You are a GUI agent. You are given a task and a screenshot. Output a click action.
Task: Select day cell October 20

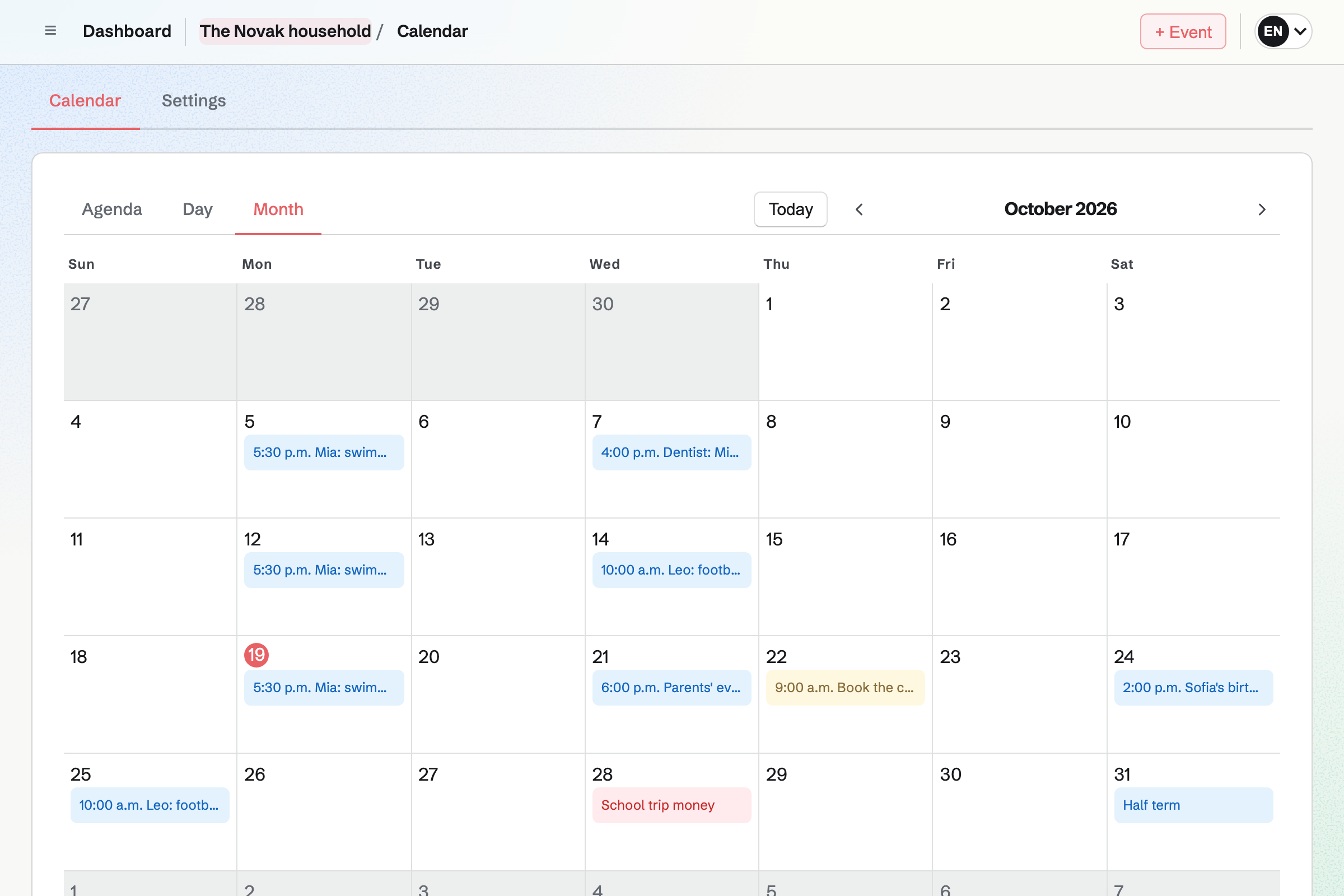[498, 695]
